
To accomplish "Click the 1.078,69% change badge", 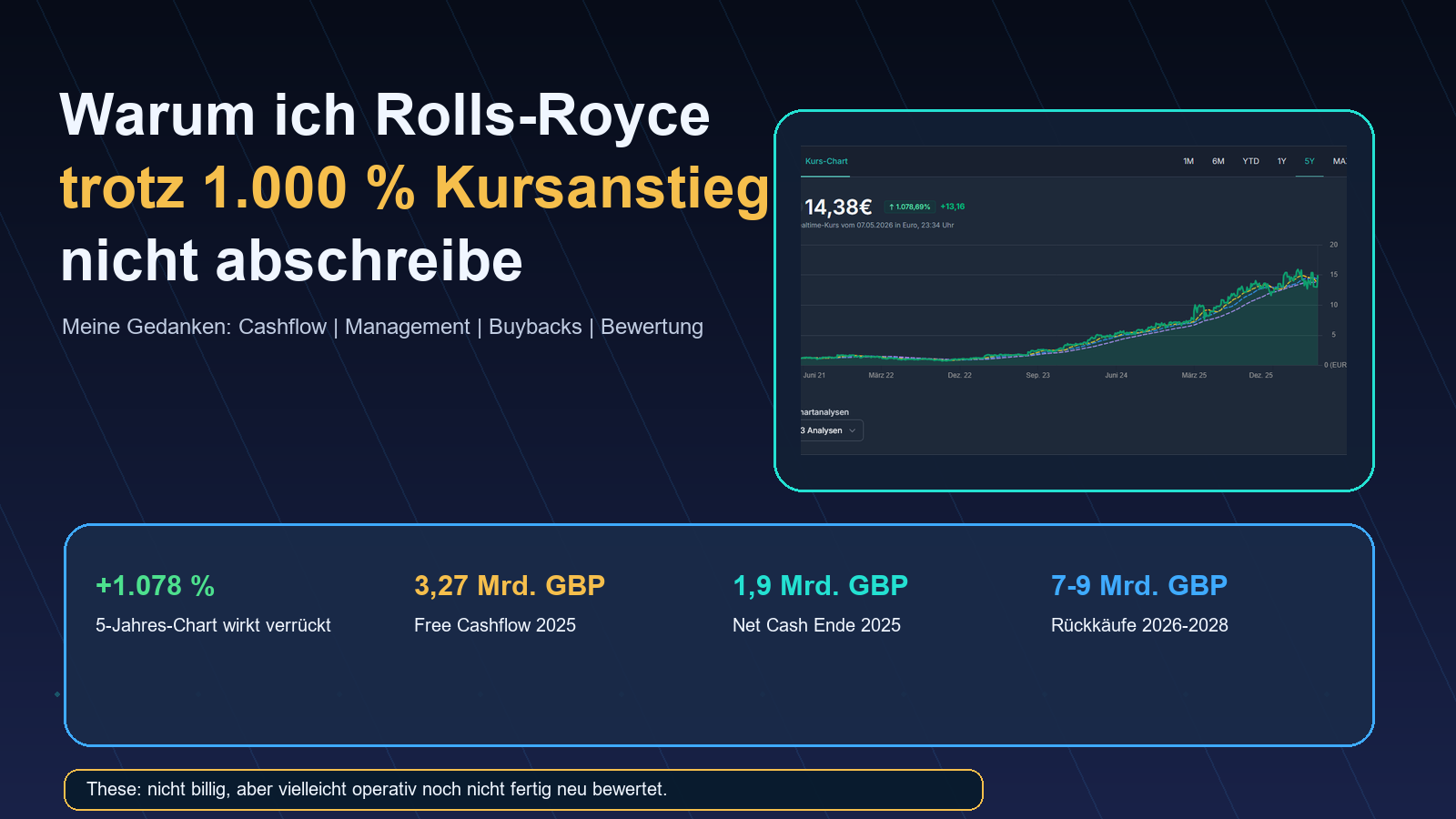I will (909, 207).
